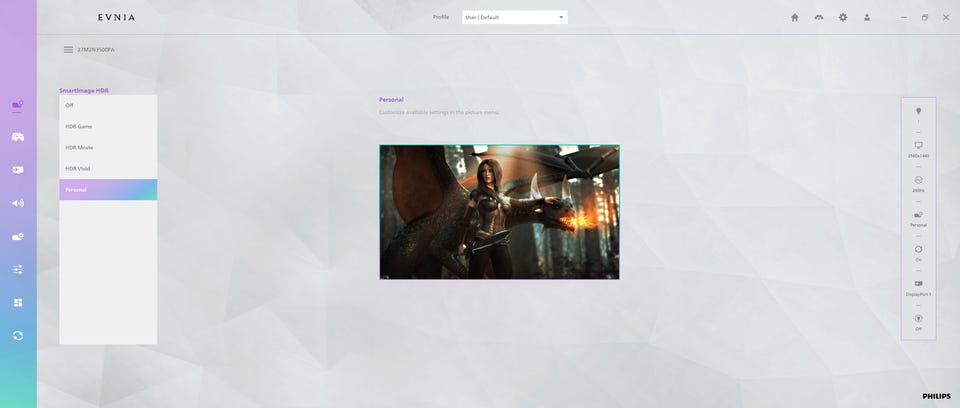Click the SmartImage HDR heading
Viewport: 960px width, 408px height.
click(x=84, y=91)
